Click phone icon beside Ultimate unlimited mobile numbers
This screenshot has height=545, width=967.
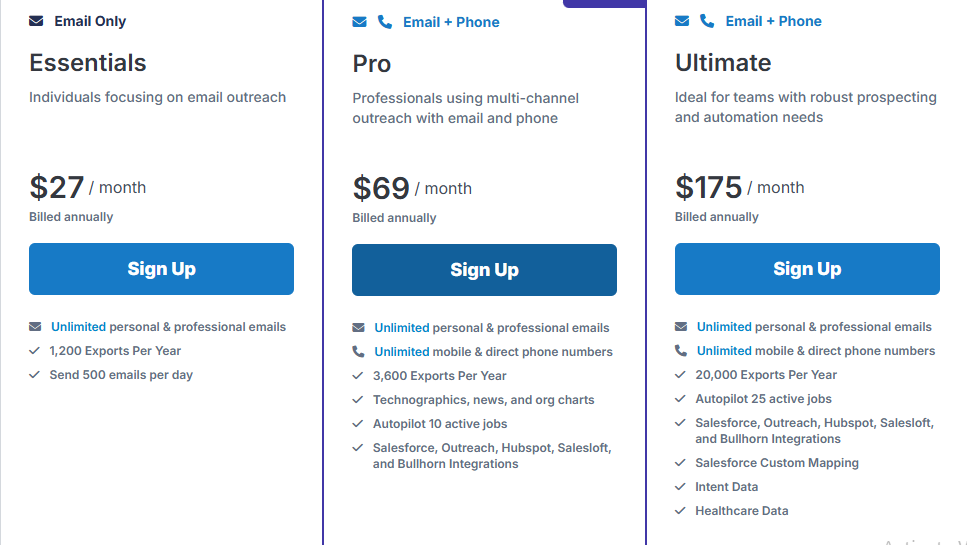click(x=681, y=351)
